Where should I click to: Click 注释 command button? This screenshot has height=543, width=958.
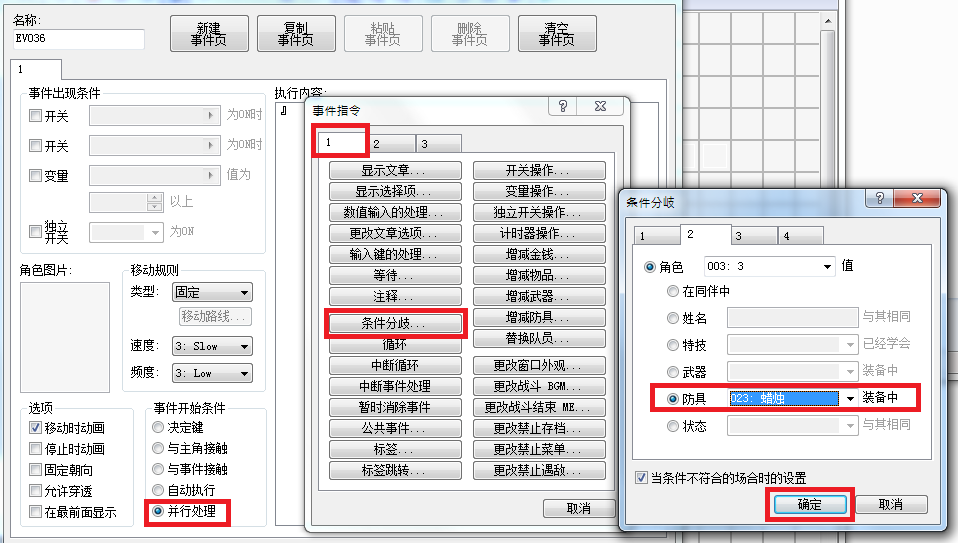pos(395,296)
